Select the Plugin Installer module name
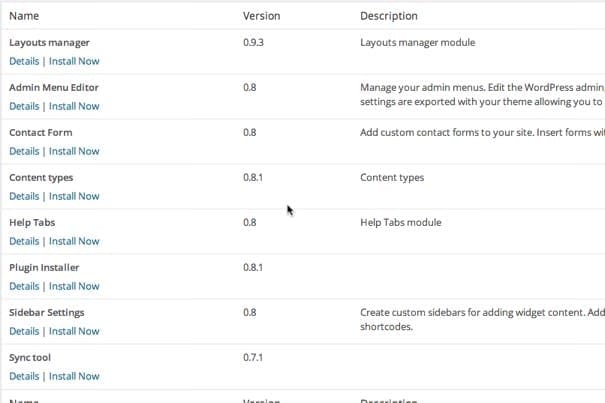Image resolution: width=605 pixels, height=403 pixels. [44, 268]
